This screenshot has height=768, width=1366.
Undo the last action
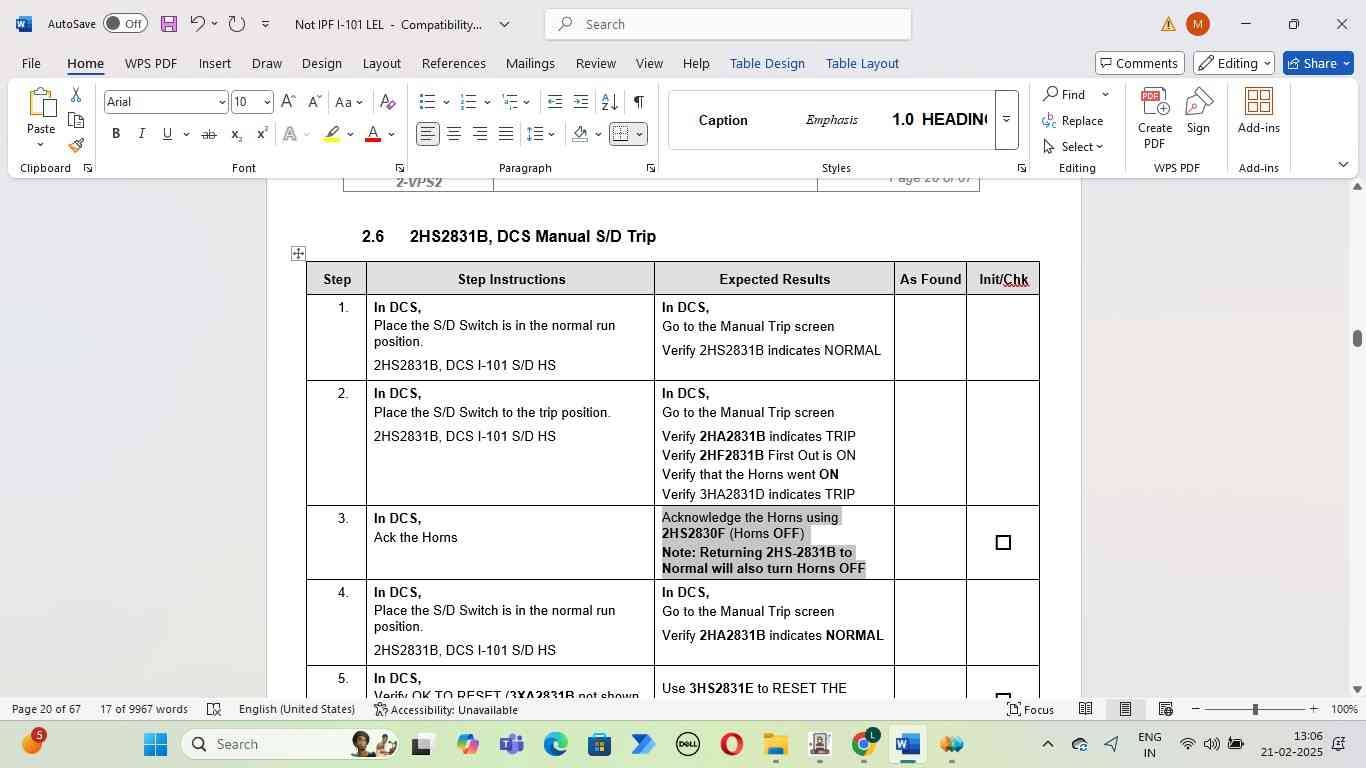[197, 24]
